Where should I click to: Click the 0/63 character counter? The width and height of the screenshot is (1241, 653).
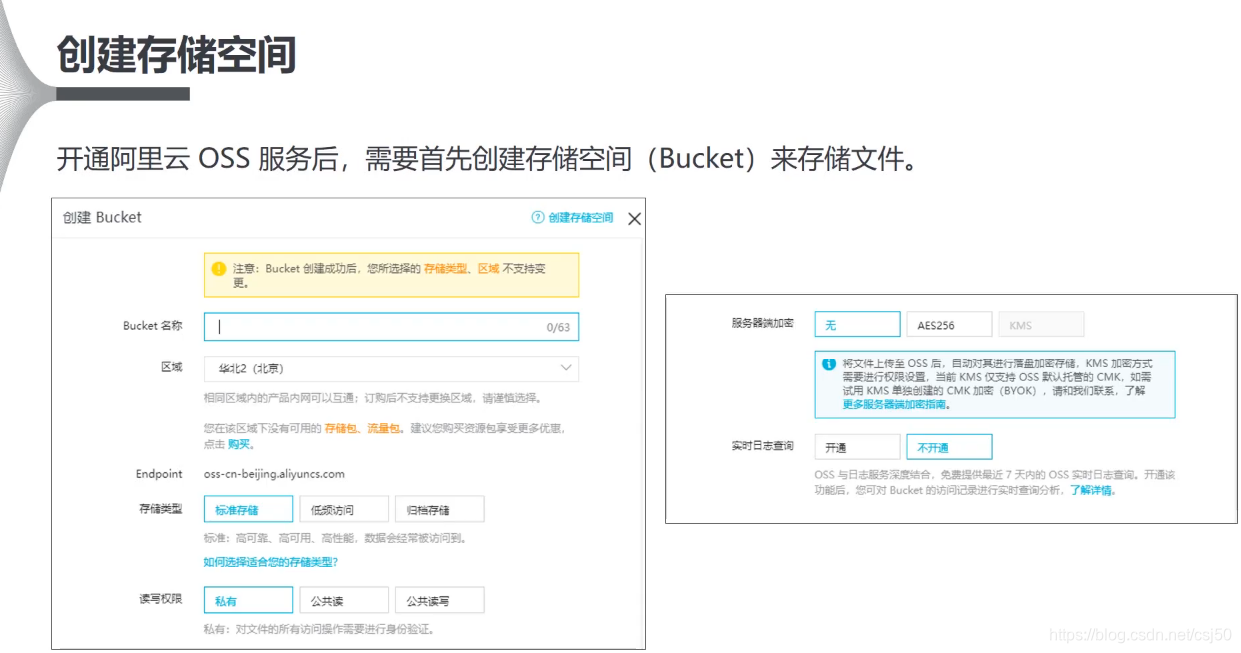pos(557,327)
